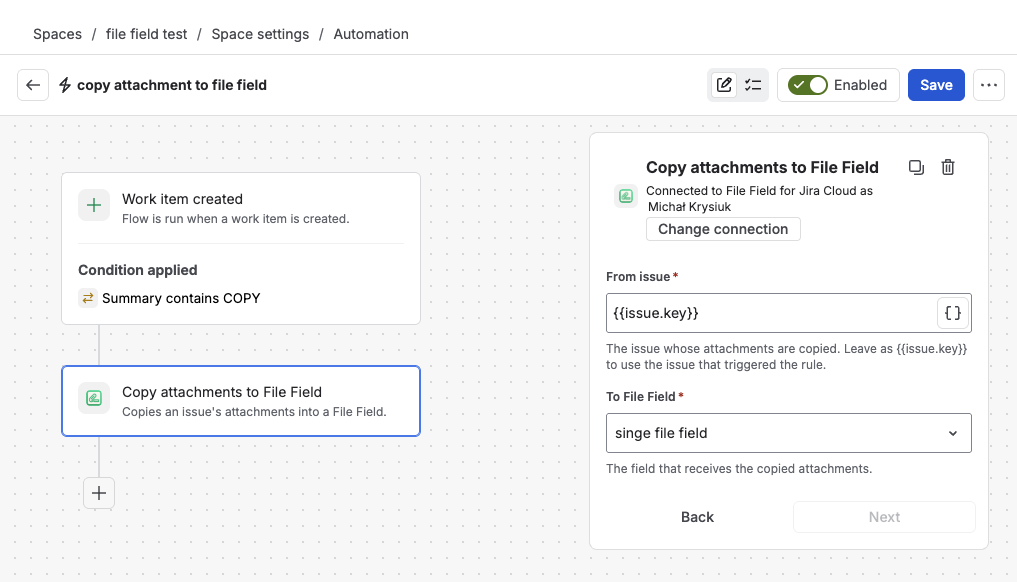Click the Summary contains COPY condition icon
1017x582 pixels.
88,298
